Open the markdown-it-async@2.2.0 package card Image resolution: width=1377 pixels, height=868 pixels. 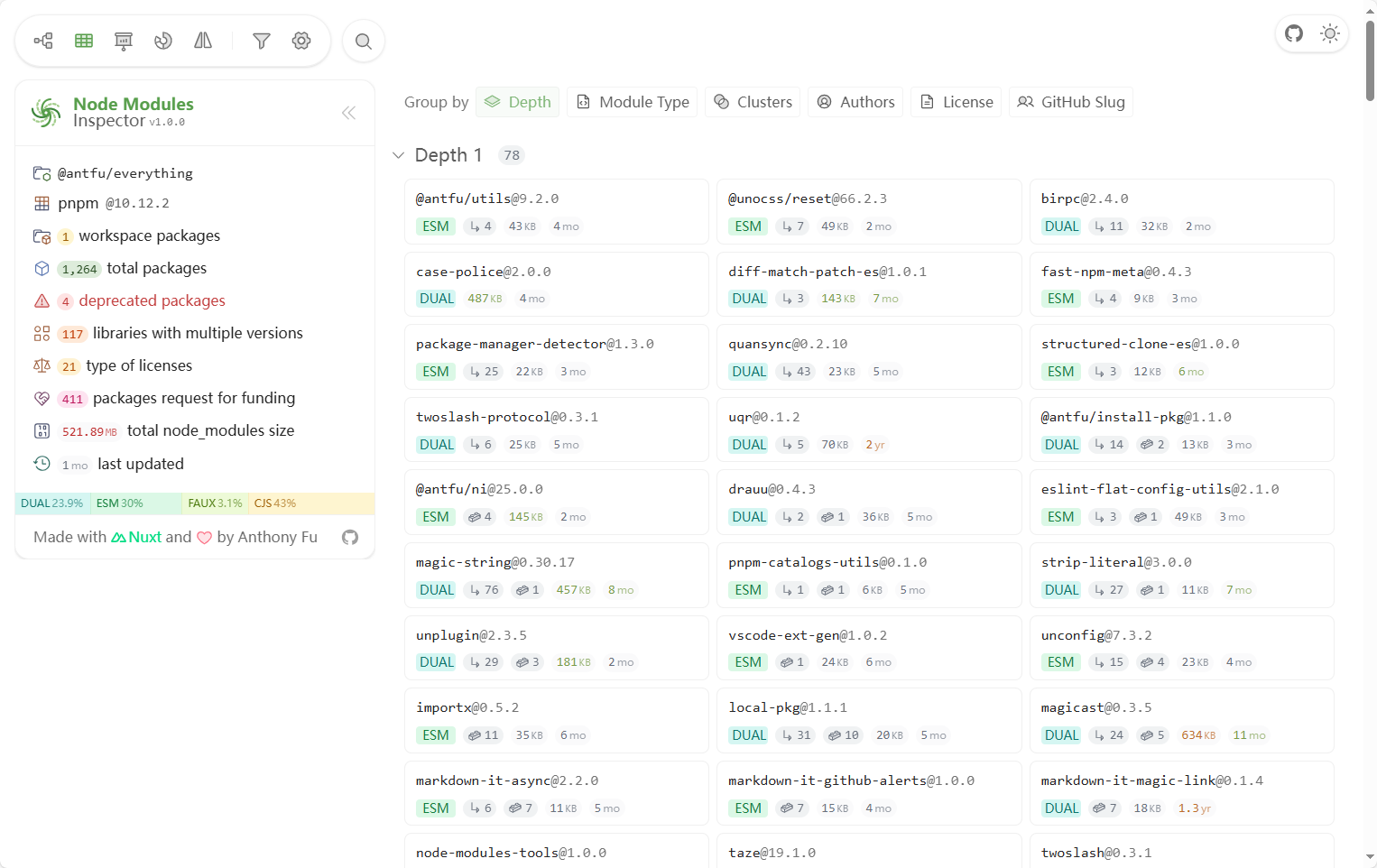557,793
